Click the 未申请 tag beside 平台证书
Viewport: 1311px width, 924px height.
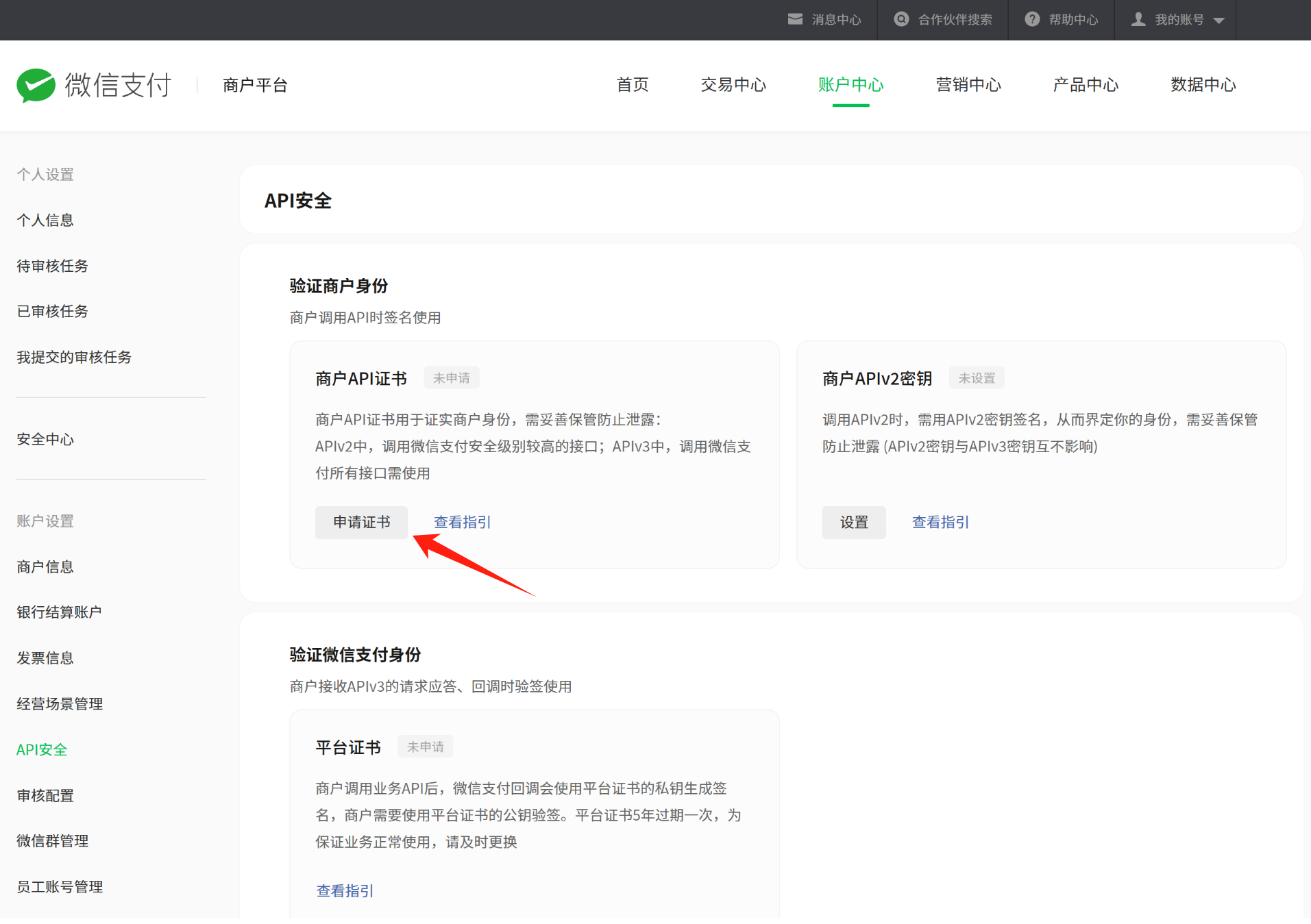point(426,747)
